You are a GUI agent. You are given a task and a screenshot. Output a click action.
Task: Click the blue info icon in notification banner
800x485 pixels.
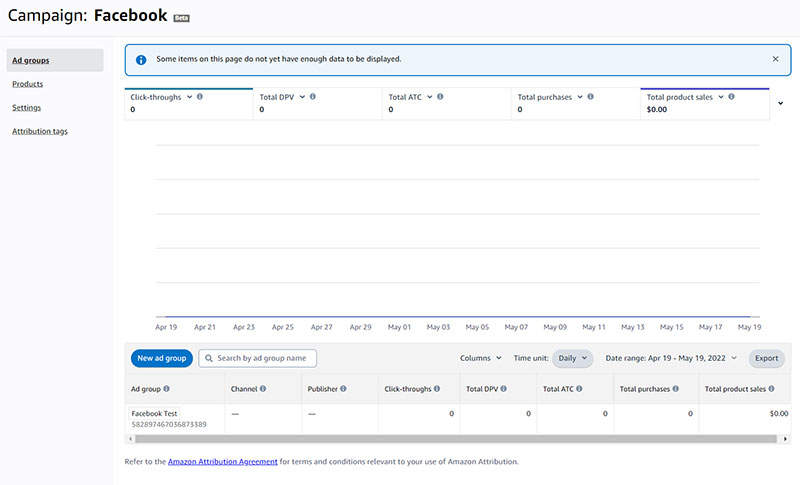(141, 59)
